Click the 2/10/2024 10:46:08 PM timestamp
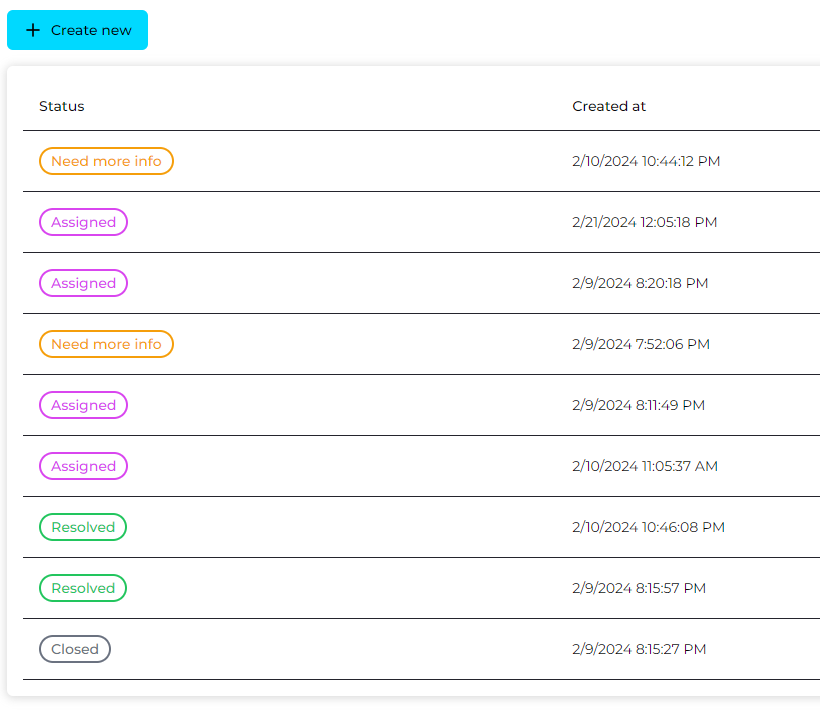This screenshot has height=716, width=820. [x=648, y=527]
